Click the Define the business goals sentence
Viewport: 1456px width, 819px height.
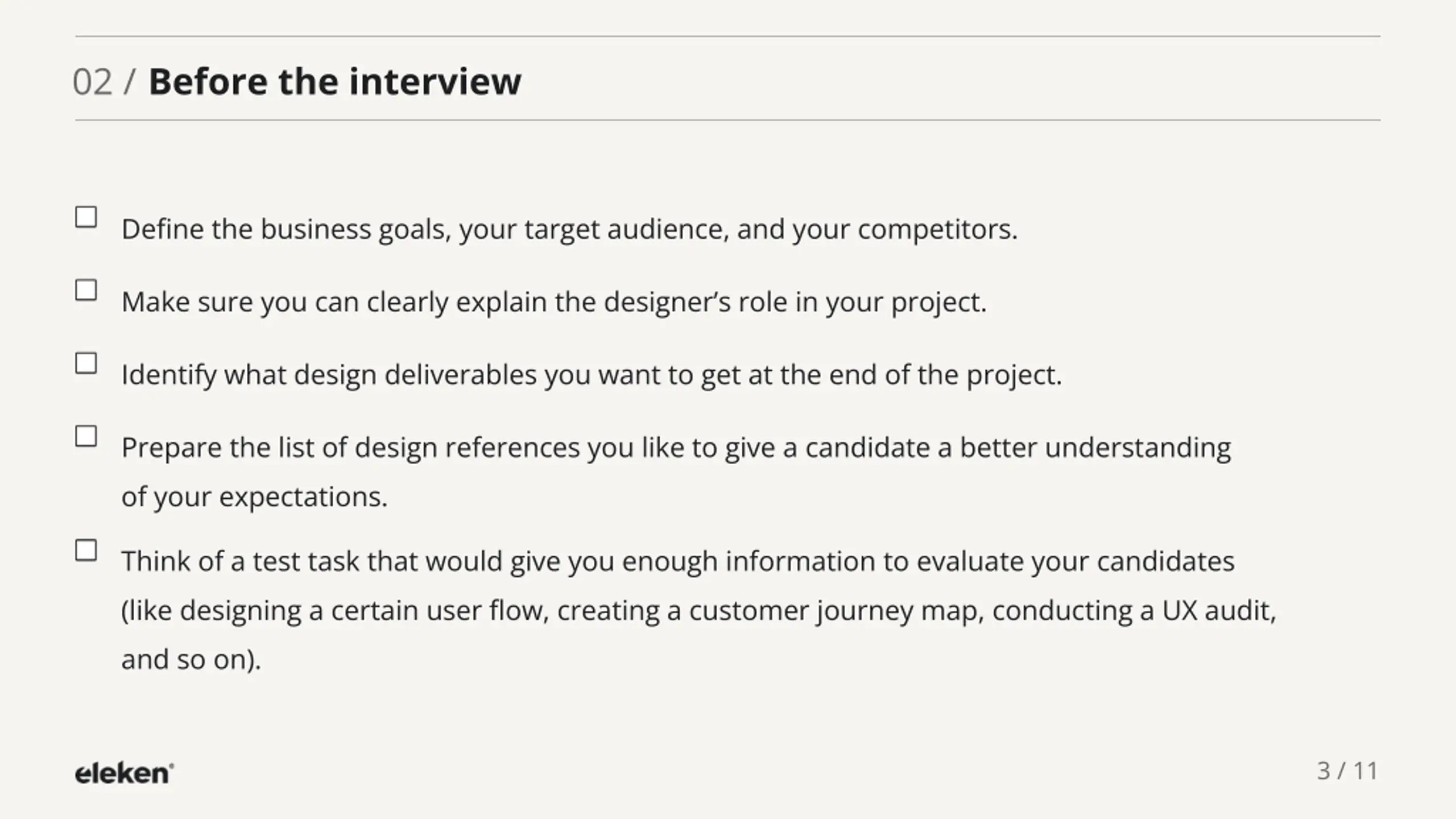click(x=569, y=230)
